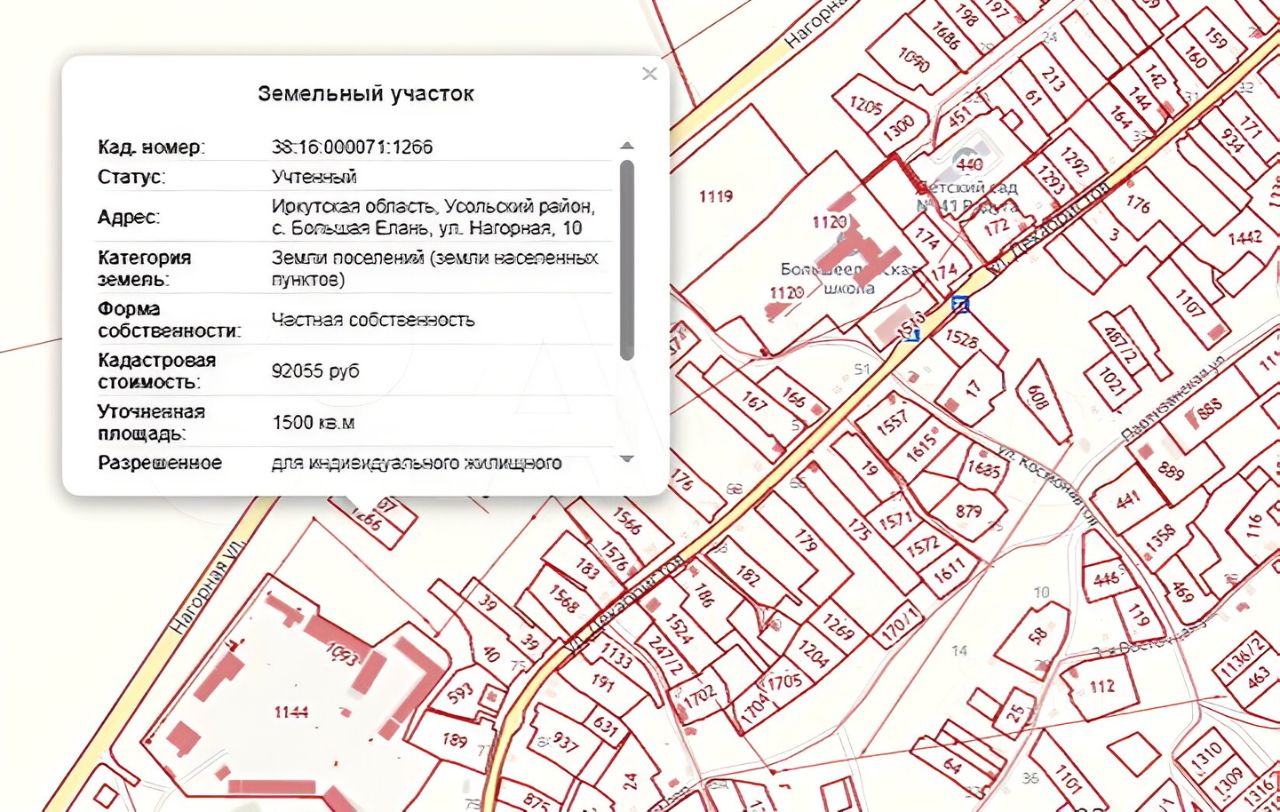The height and width of the screenshot is (812, 1280).
Task: Select parcel 1144 on the map
Action: pyautogui.click(x=291, y=711)
